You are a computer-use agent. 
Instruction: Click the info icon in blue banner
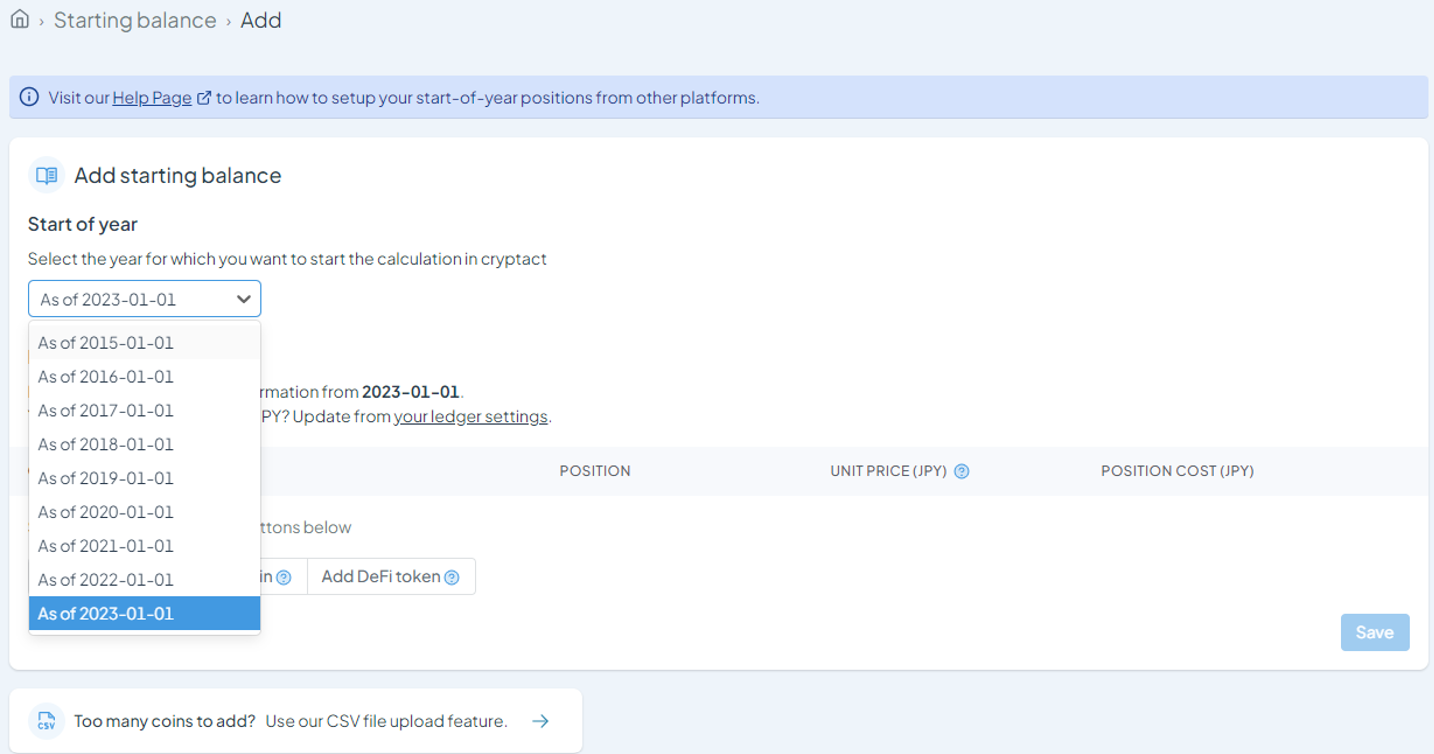pyautogui.click(x=30, y=97)
